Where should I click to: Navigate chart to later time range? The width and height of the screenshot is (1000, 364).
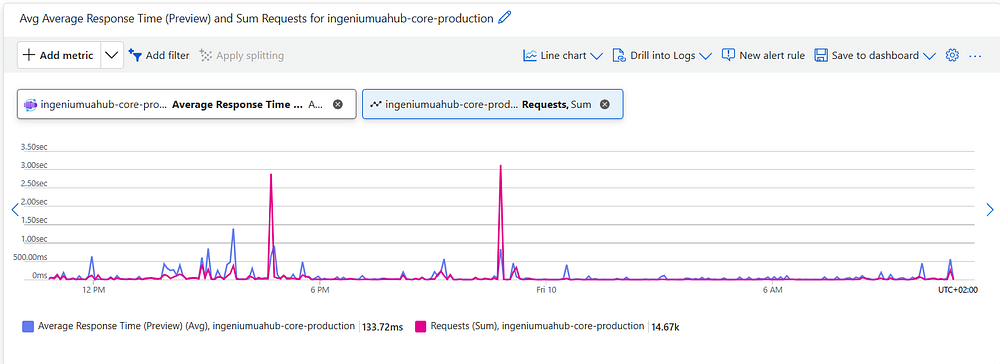(x=990, y=210)
